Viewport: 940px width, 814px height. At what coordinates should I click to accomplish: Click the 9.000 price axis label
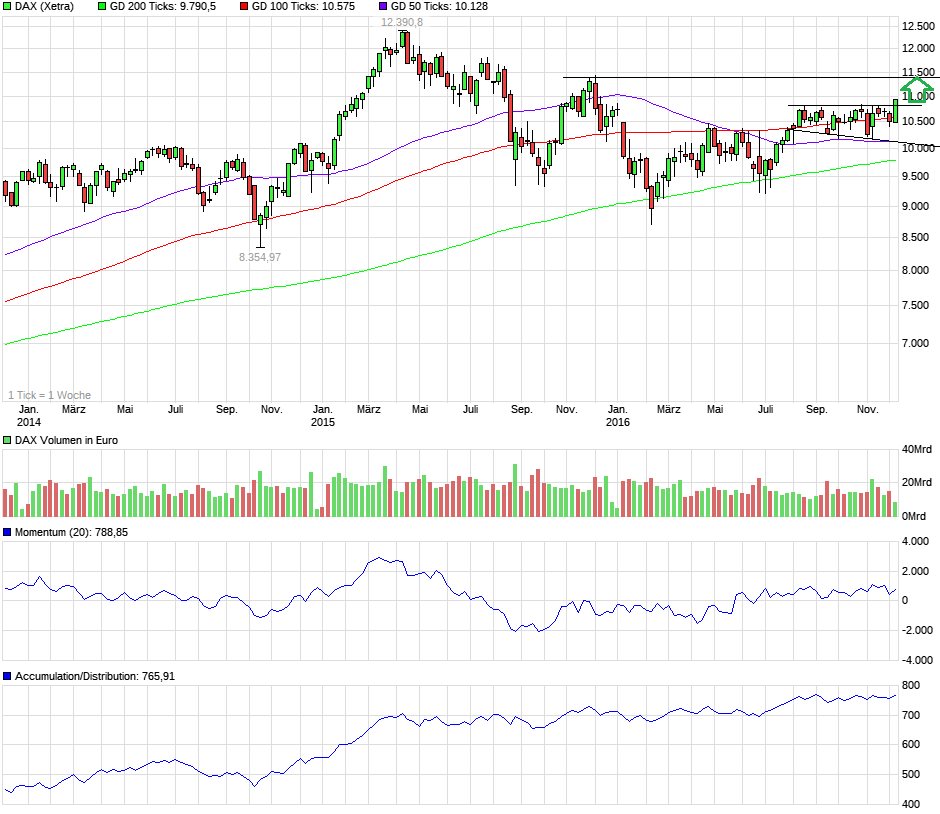(915, 206)
